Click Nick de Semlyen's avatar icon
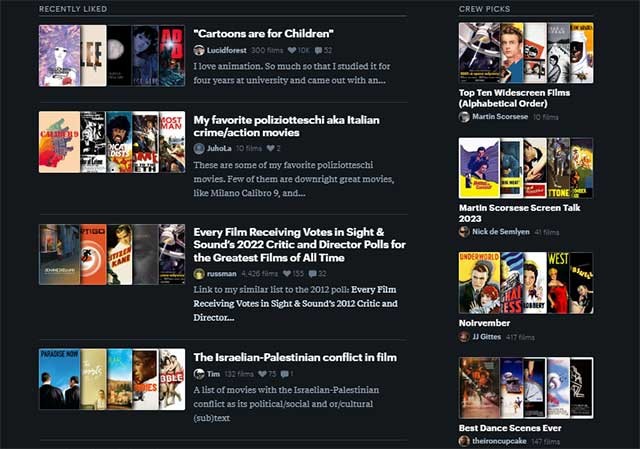The width and height of the screenshot is (640, 449). coord(464,232)
